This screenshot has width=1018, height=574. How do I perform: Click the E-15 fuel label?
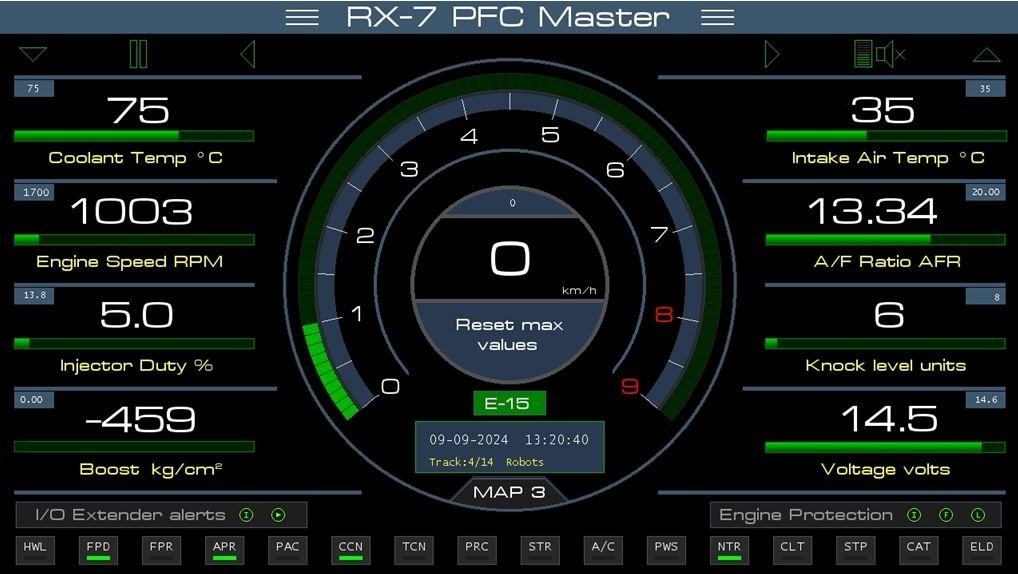coord(509,403)
